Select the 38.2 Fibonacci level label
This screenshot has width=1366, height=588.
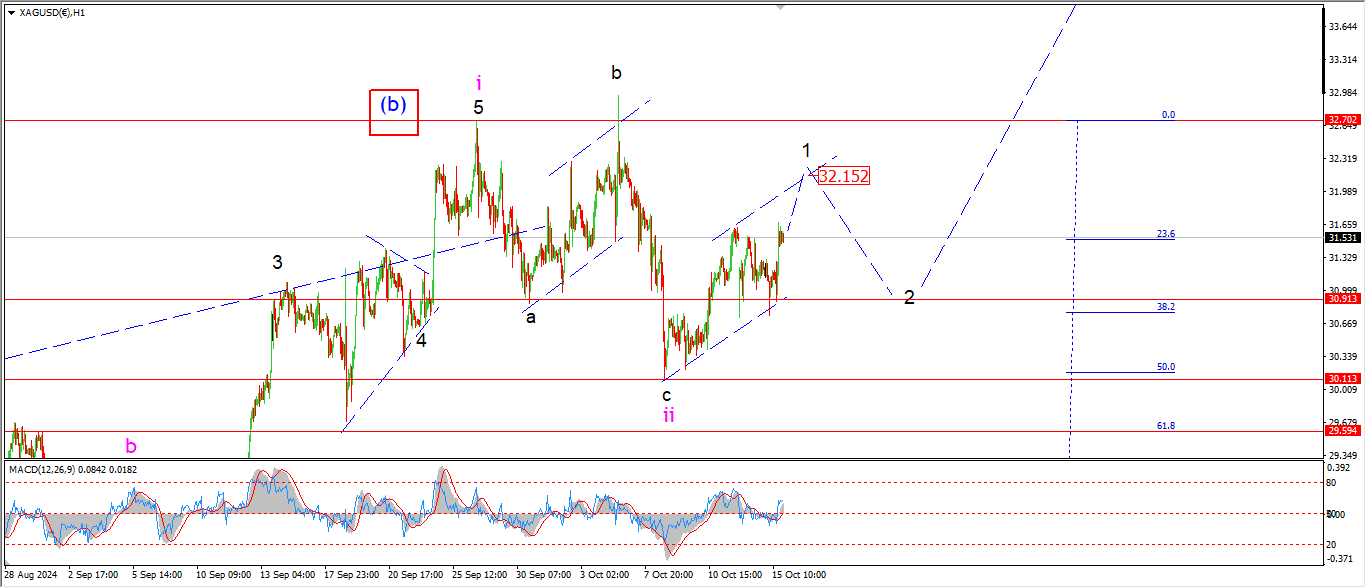pos(1166,307)
